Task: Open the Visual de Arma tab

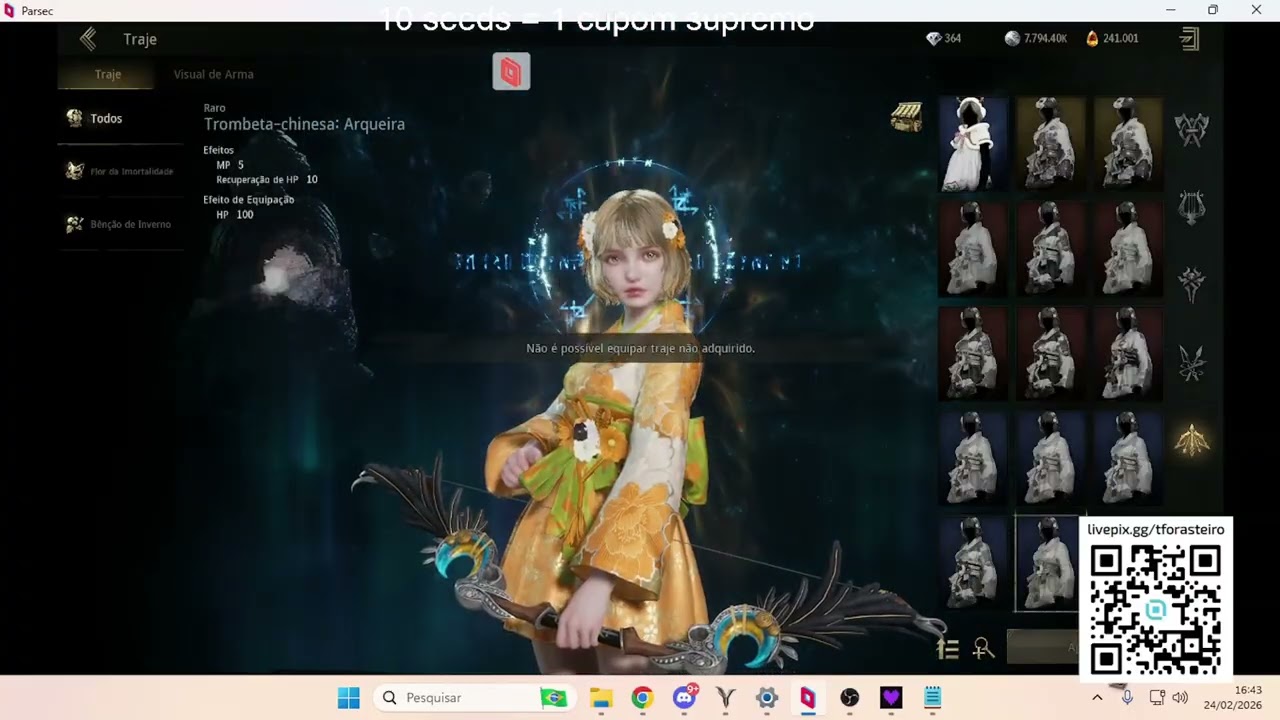Action: click(x=213, y=74)
